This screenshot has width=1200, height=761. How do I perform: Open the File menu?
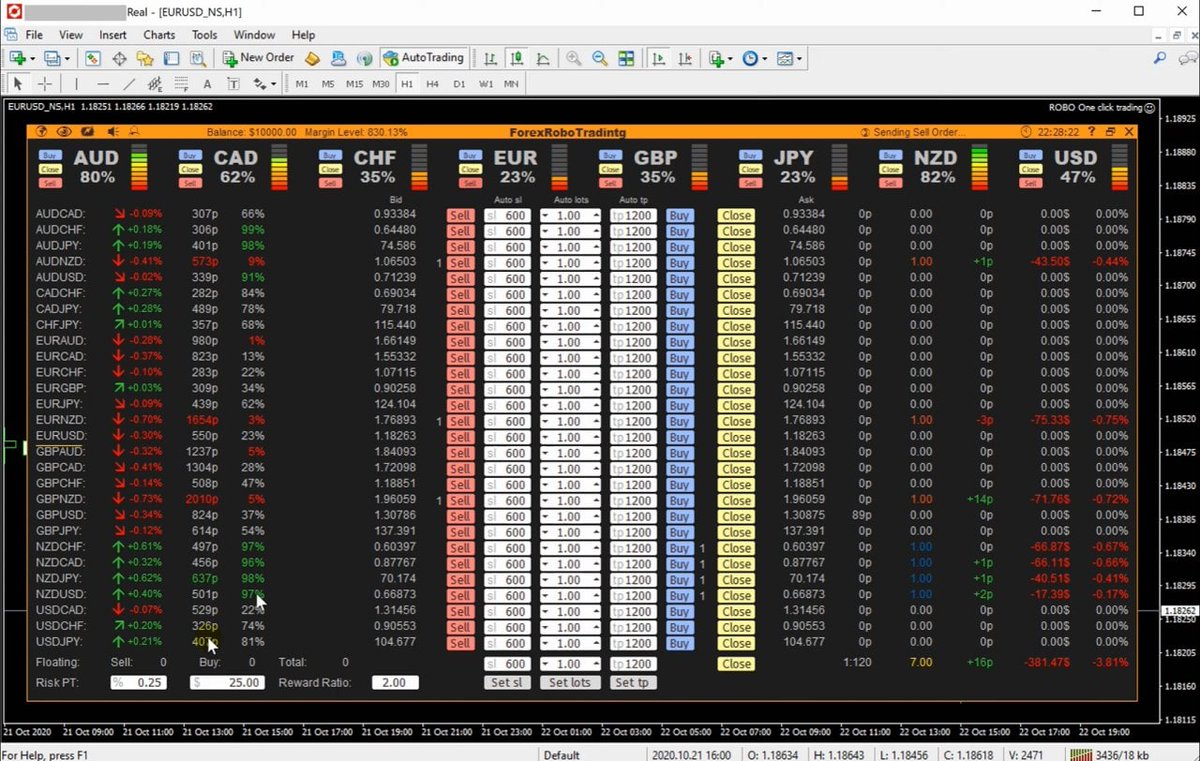click(34, 35)
